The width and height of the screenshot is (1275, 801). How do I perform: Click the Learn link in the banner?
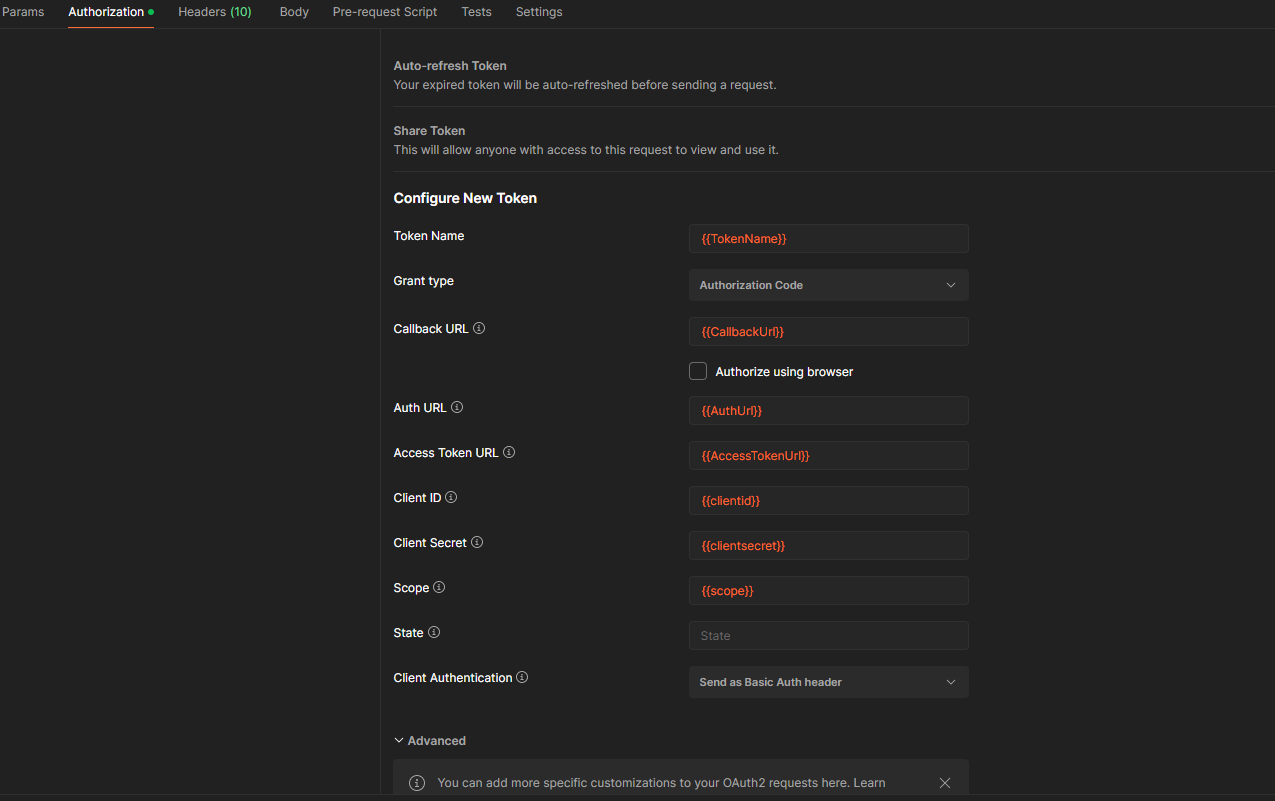869,783
